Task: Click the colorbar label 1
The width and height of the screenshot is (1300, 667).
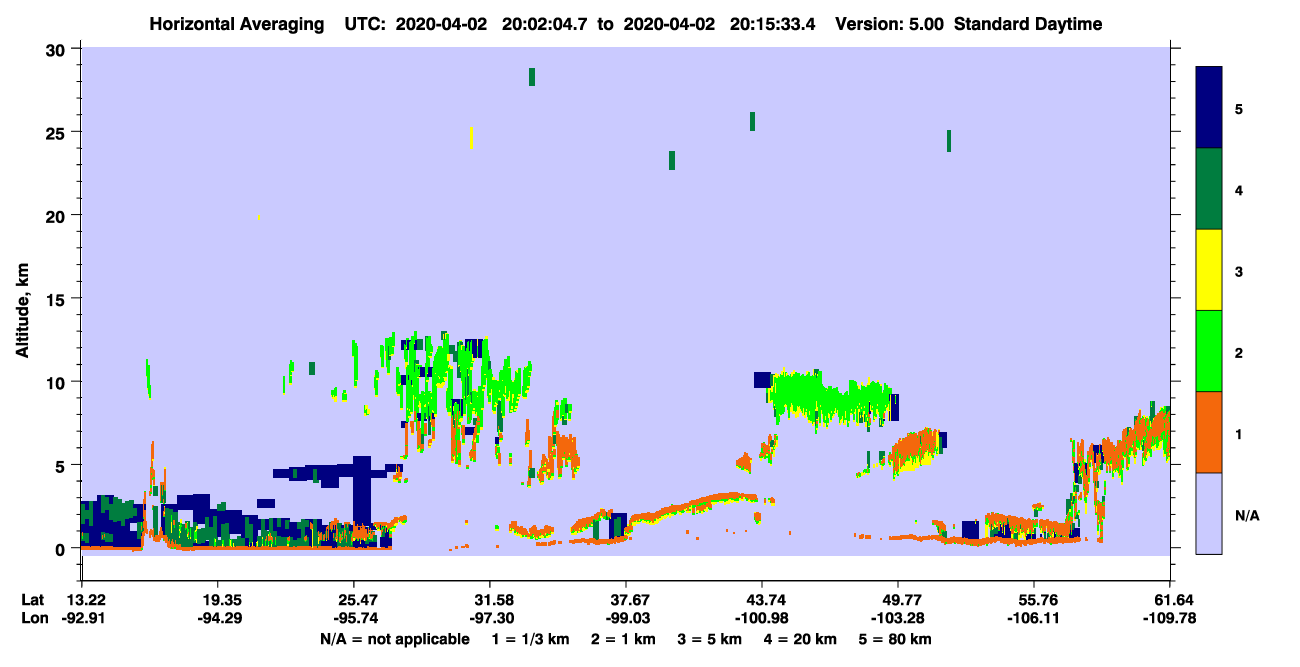Action: 1238,433
